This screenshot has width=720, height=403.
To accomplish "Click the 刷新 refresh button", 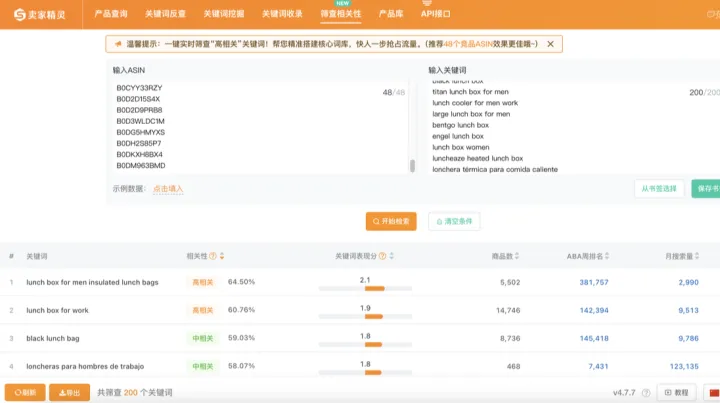I will click(x=25, y=392).
